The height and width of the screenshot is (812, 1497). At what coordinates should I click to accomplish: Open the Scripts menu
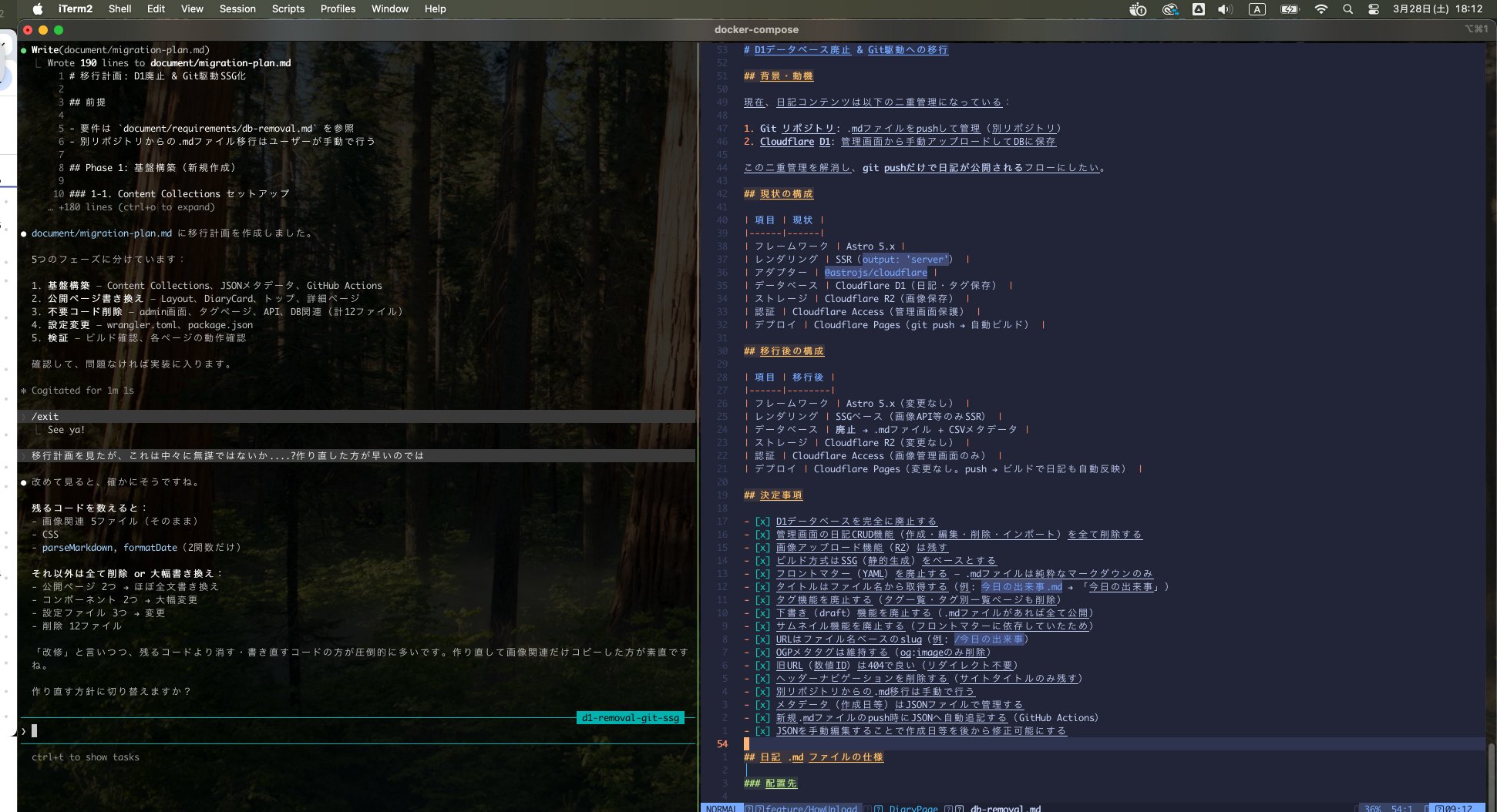[288, 9]
